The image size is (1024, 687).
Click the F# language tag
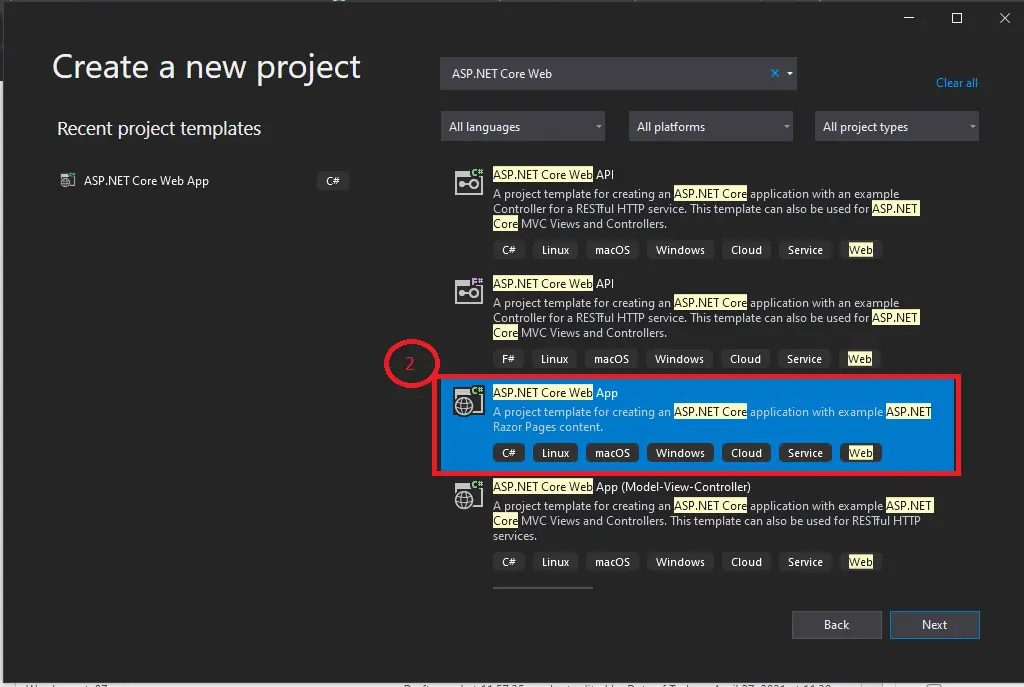pos(508,359)
